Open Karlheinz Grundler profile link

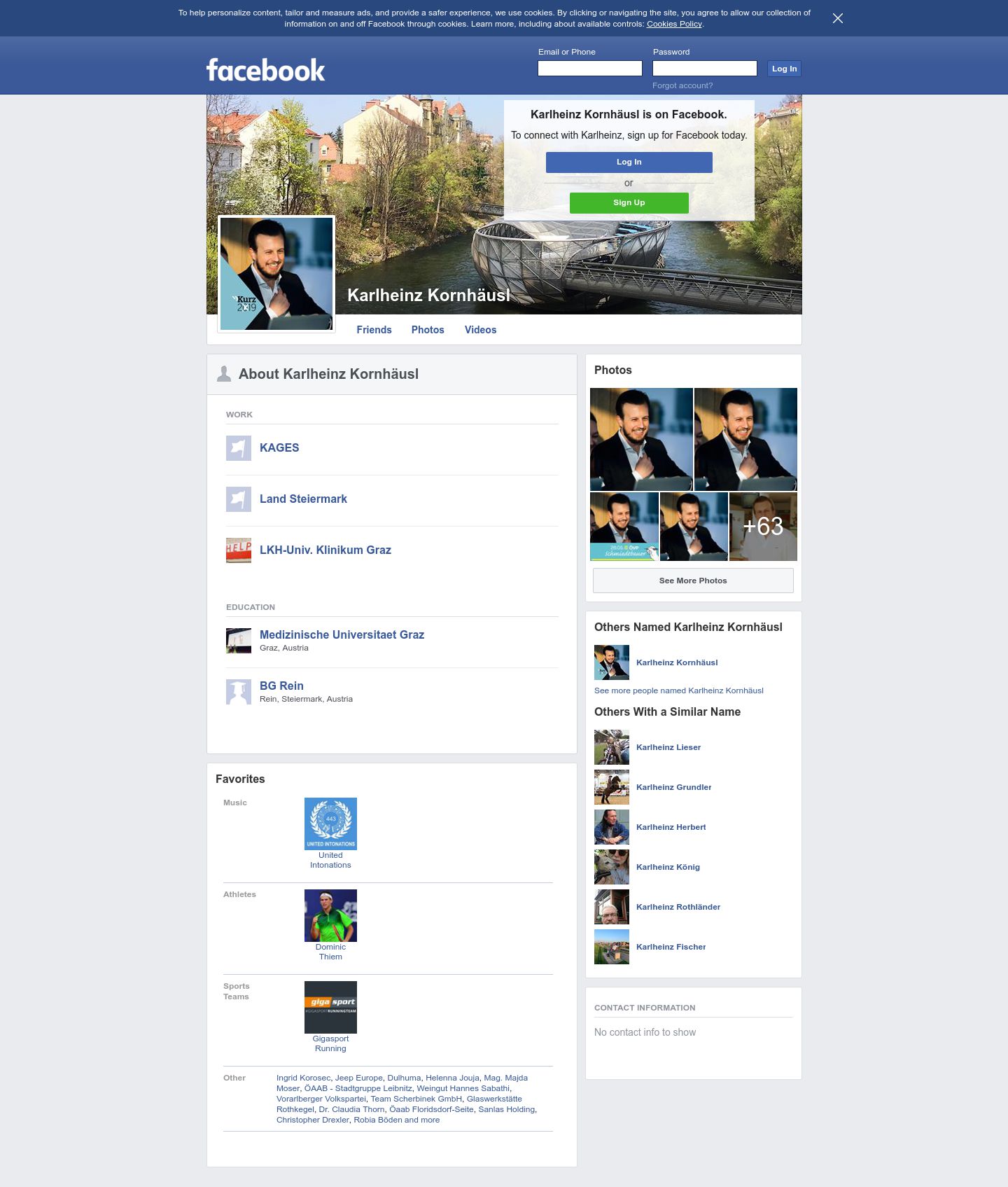pos(673,787)
